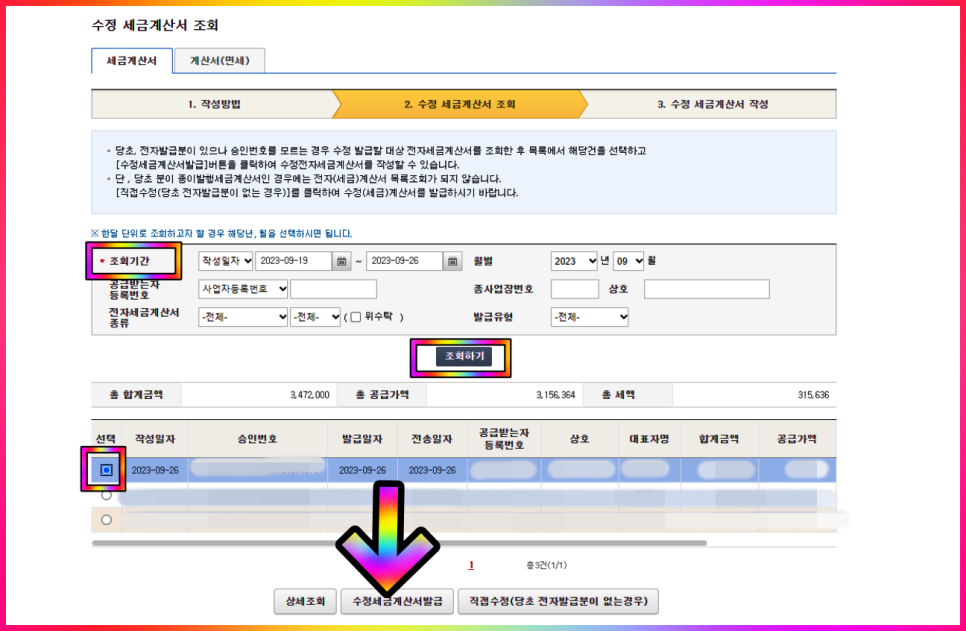966x631 pixels.
Task: Open the 사업자등록번호 dropdown
Action: (243, 289)
